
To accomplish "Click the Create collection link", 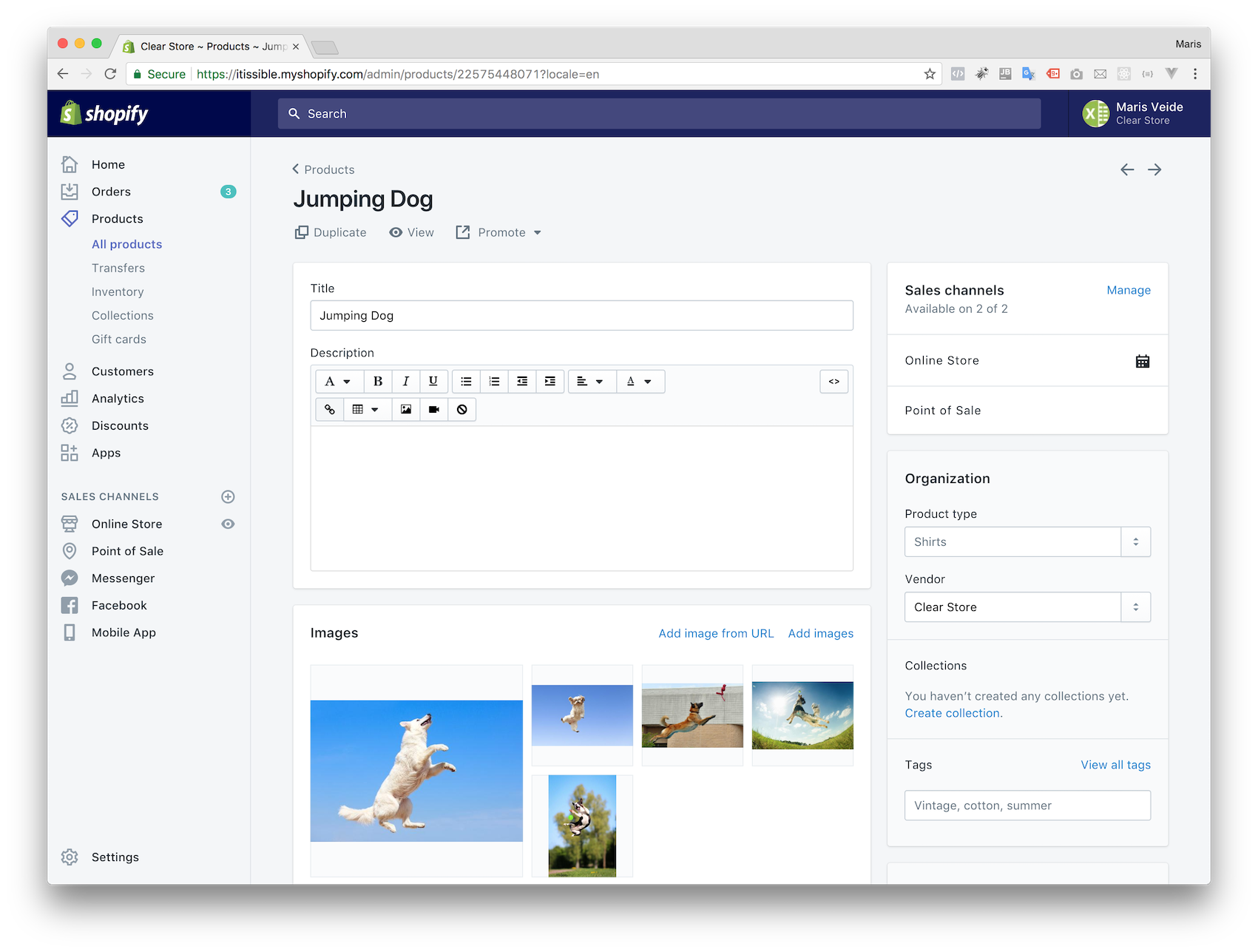I will (x=952, y=714).
